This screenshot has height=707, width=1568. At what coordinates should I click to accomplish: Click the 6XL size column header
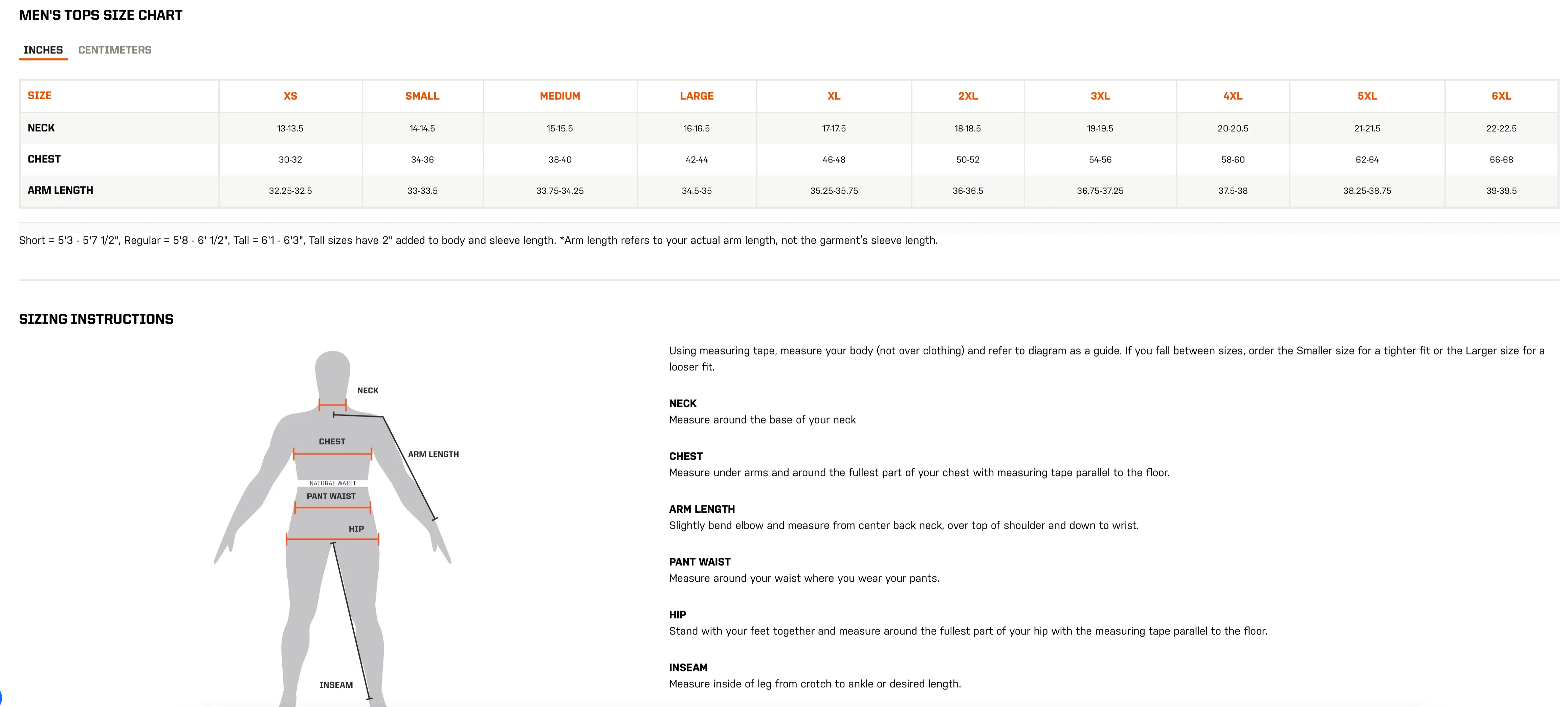coord(1501,96)
